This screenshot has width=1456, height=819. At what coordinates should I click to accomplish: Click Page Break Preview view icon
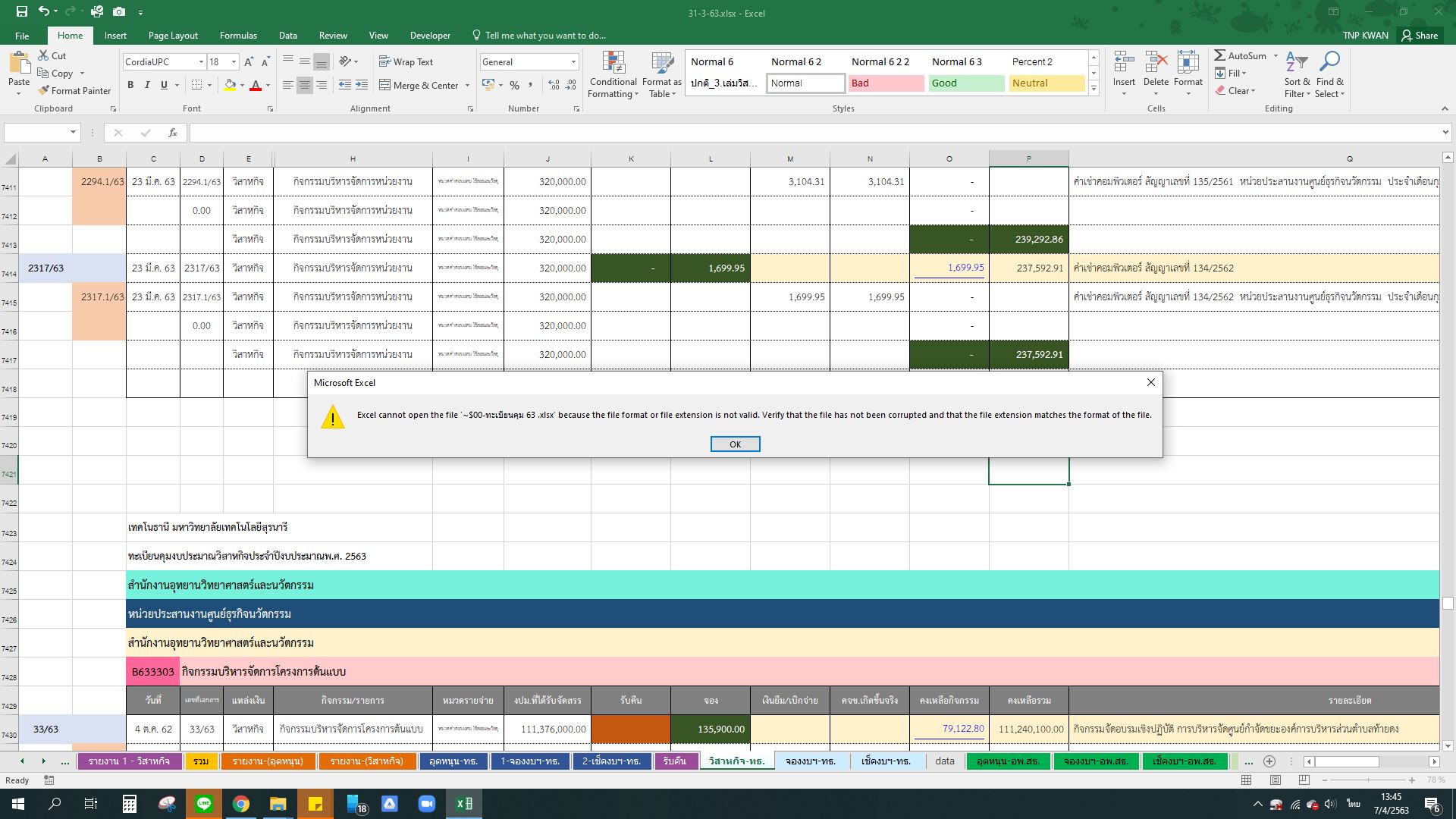click(1304, 780)
